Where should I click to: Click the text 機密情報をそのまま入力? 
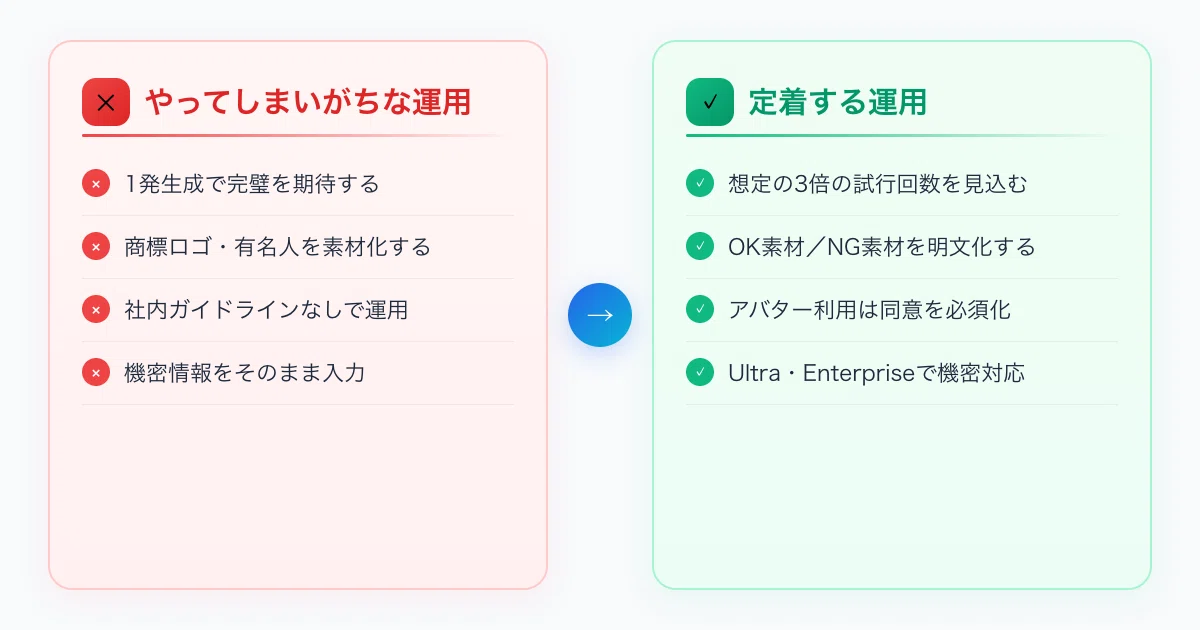click(245, 373)
